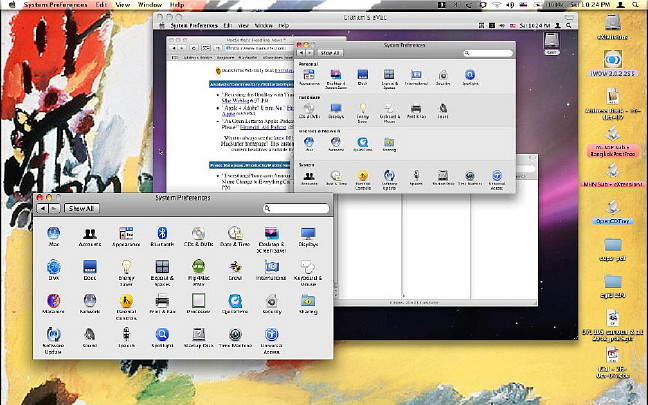Viewport: 648px width, 405px height.
Task: Open Date & Time pane in front window
Action: (235, 236)
